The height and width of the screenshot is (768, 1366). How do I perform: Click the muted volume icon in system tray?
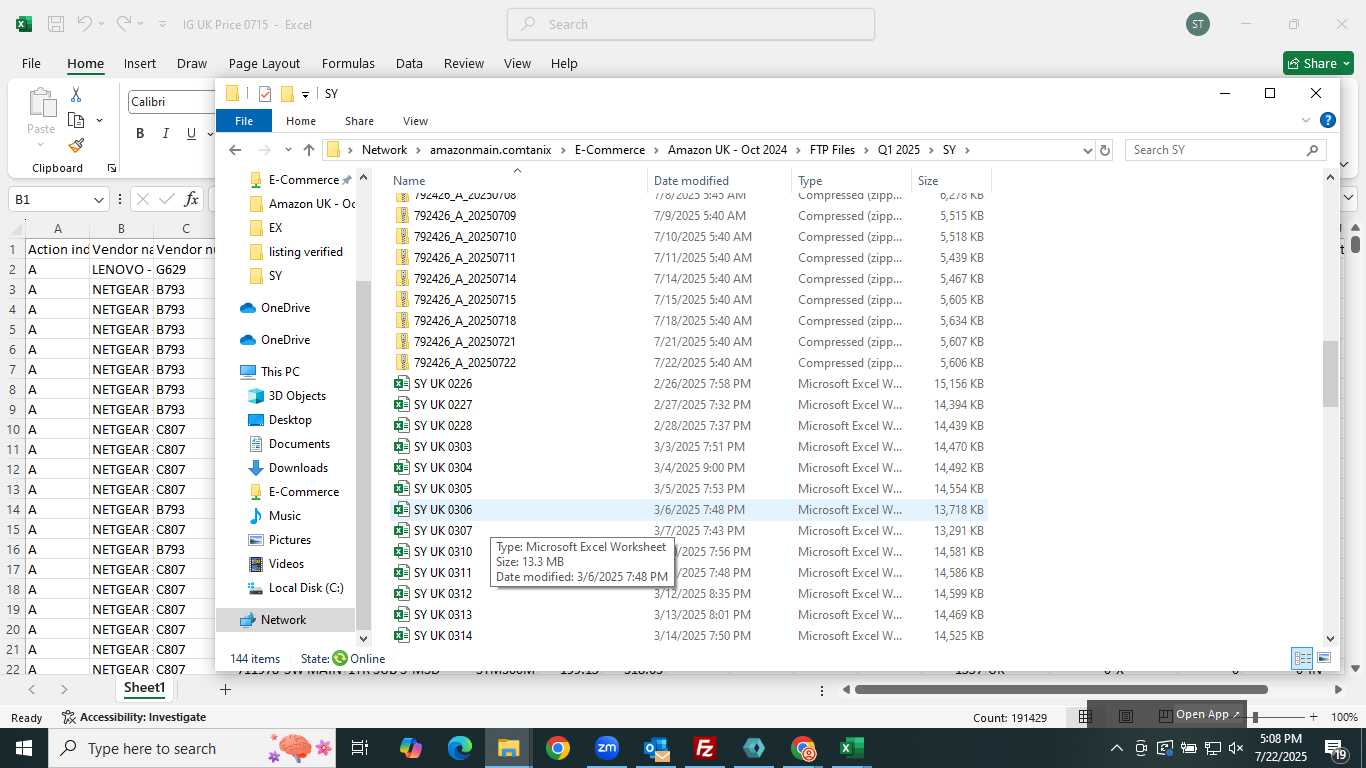coord(1236,748)
